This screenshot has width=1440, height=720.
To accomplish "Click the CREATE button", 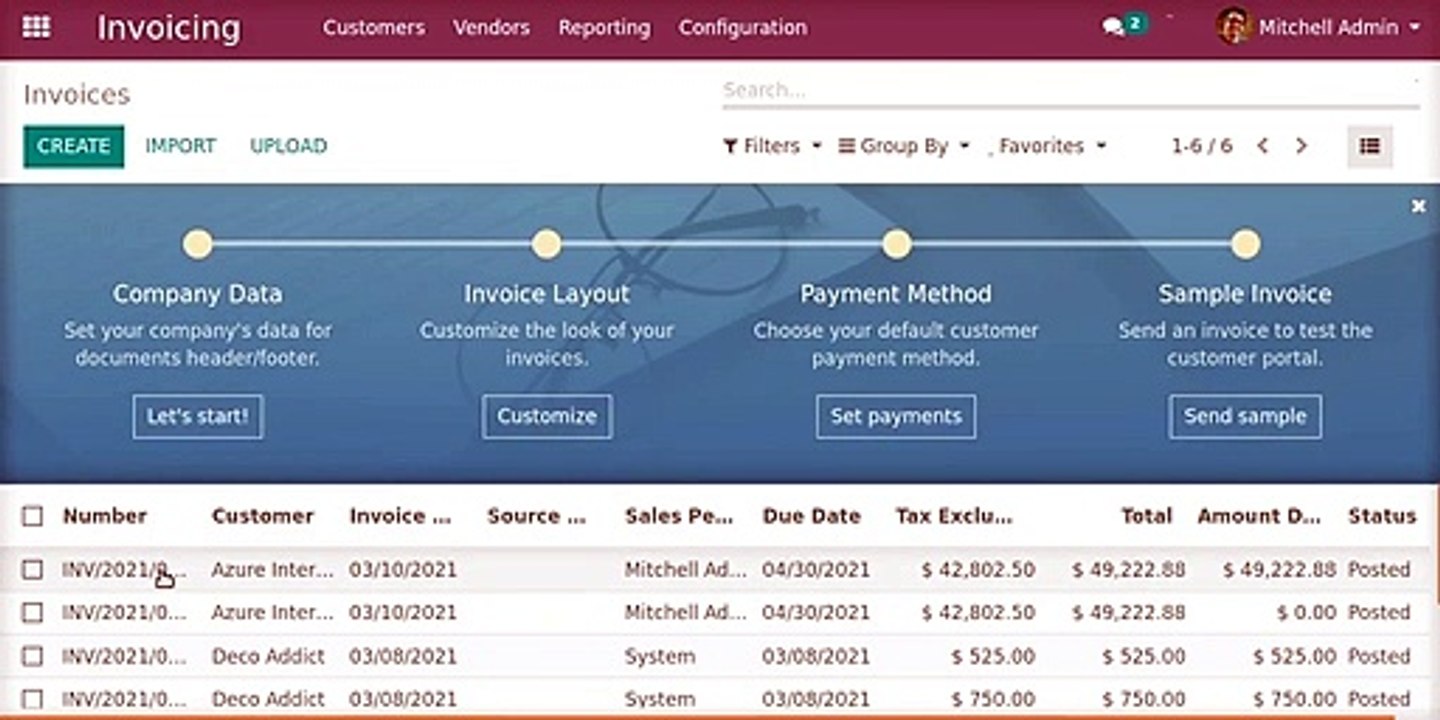I will point(74,146).
